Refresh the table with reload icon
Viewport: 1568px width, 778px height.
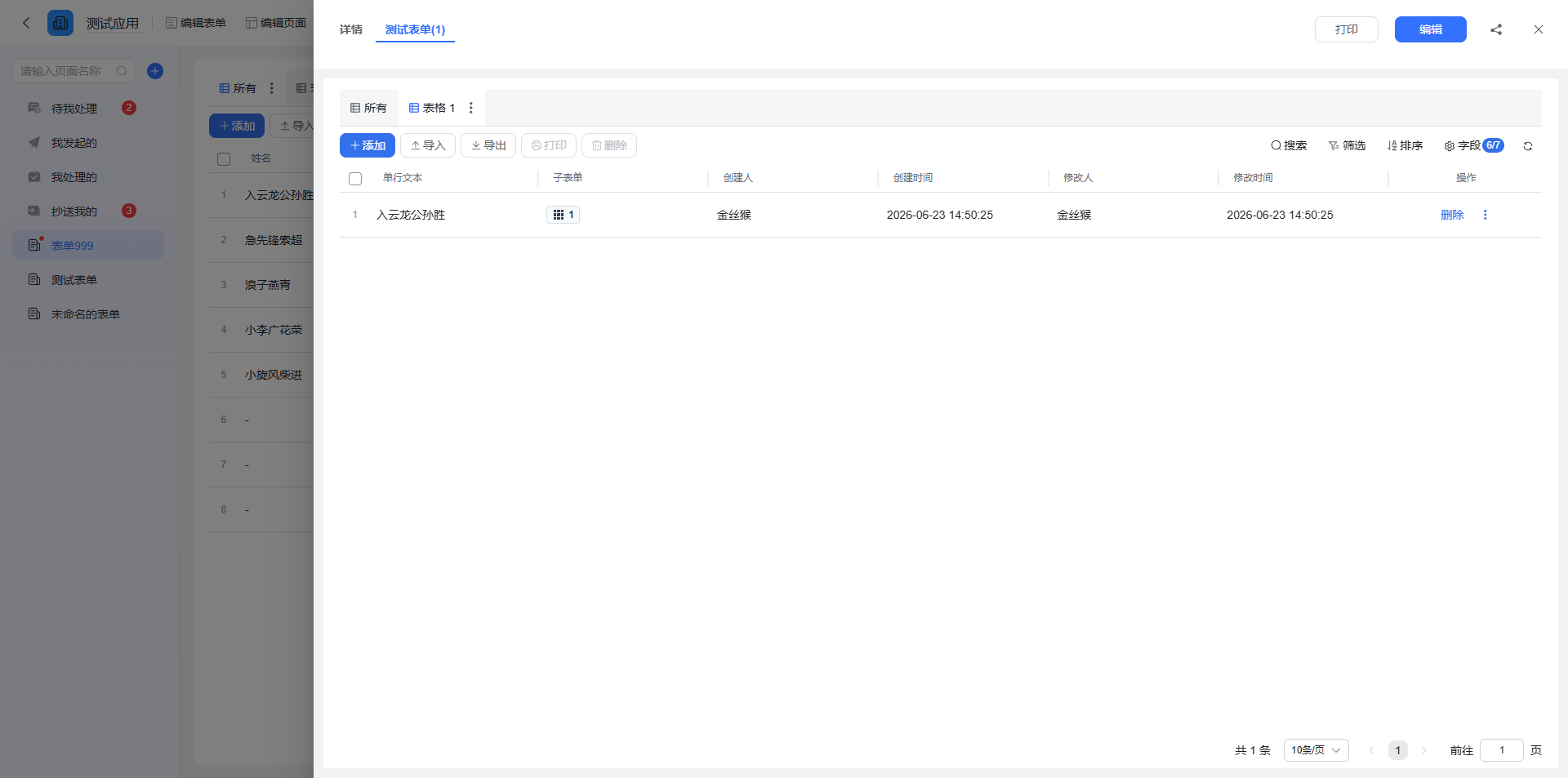click(x=1527, y=146)
